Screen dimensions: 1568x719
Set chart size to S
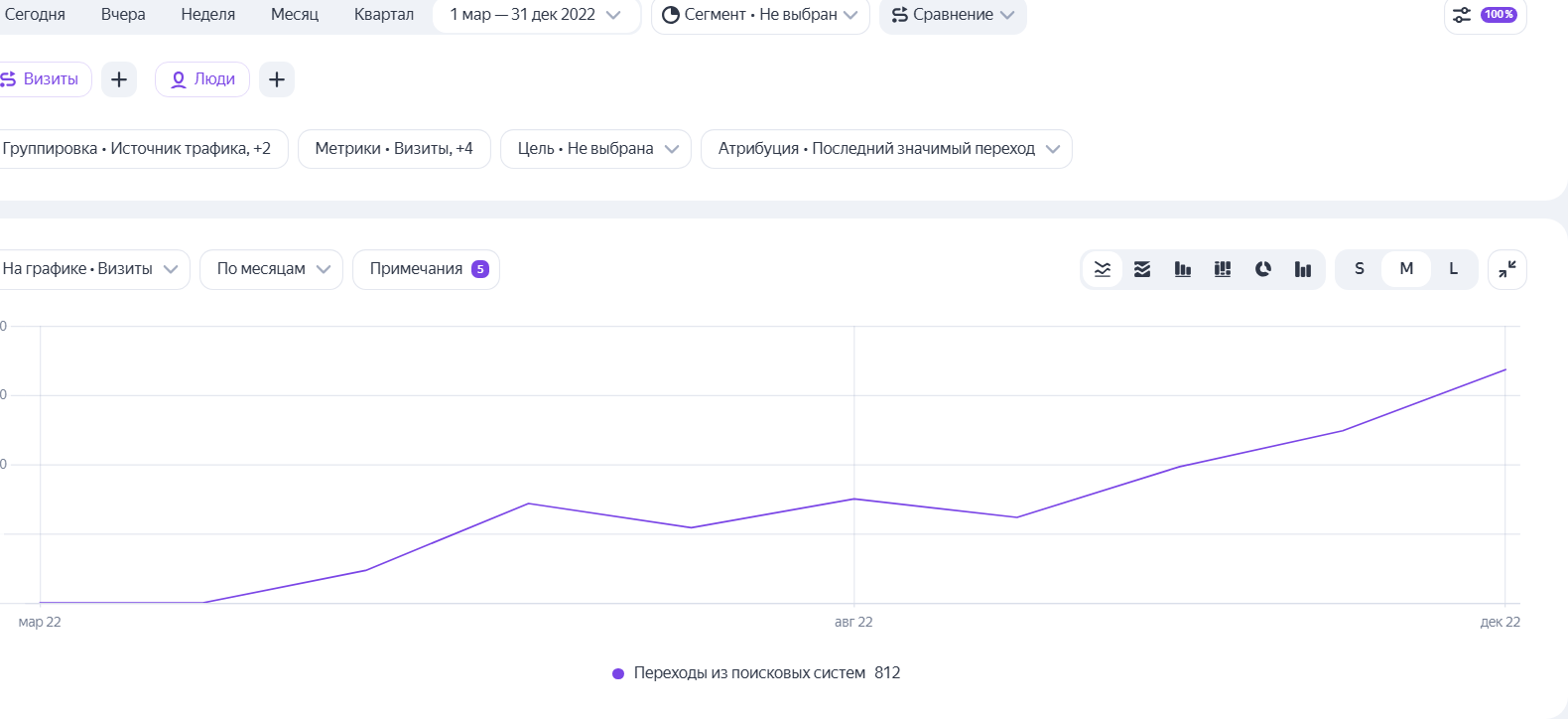coord(1360,269)
